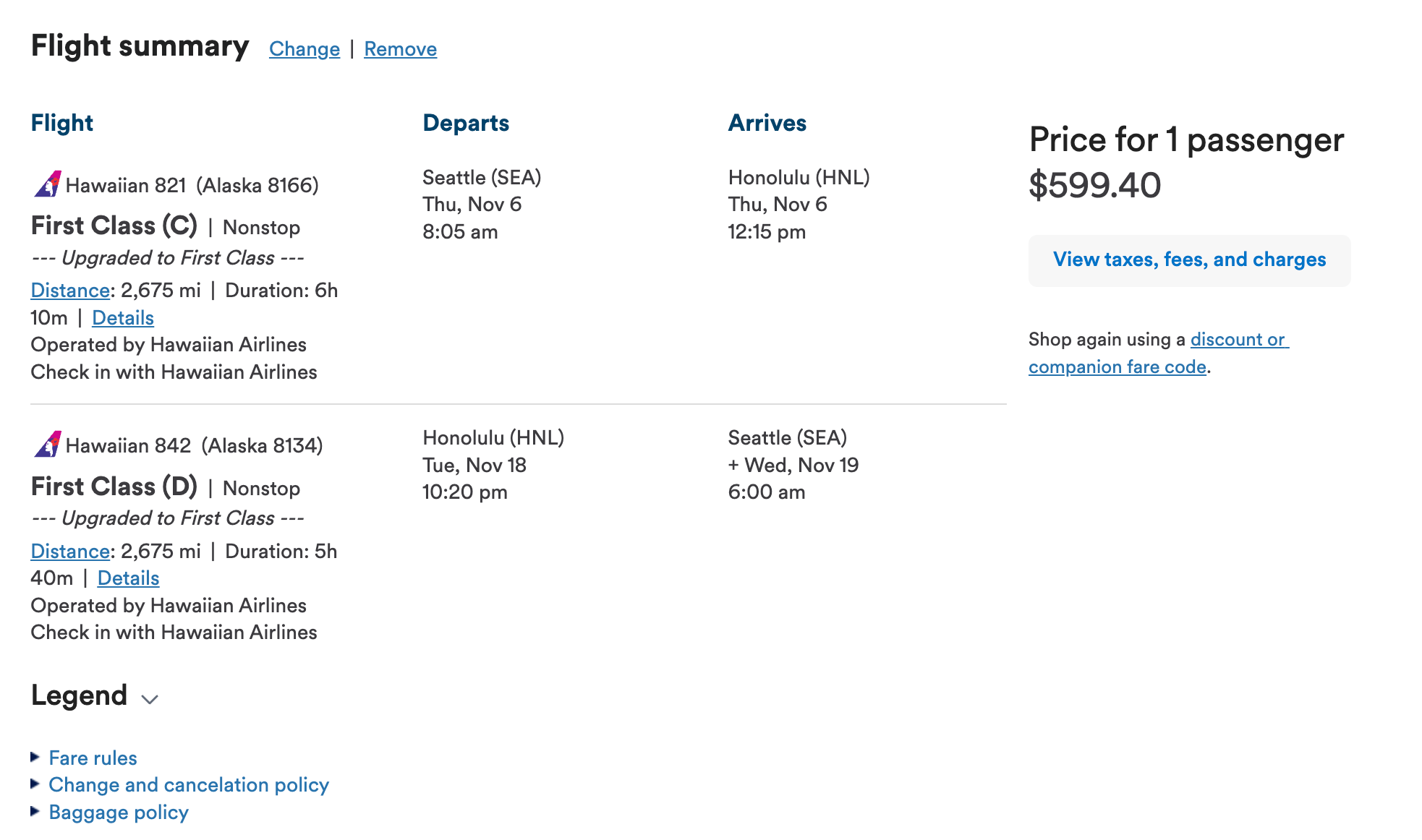Image resolution: width=1422 pixels, height=840 pixels.
Task: Click the Fare rules text link
Action: click(x=93, y=758)
